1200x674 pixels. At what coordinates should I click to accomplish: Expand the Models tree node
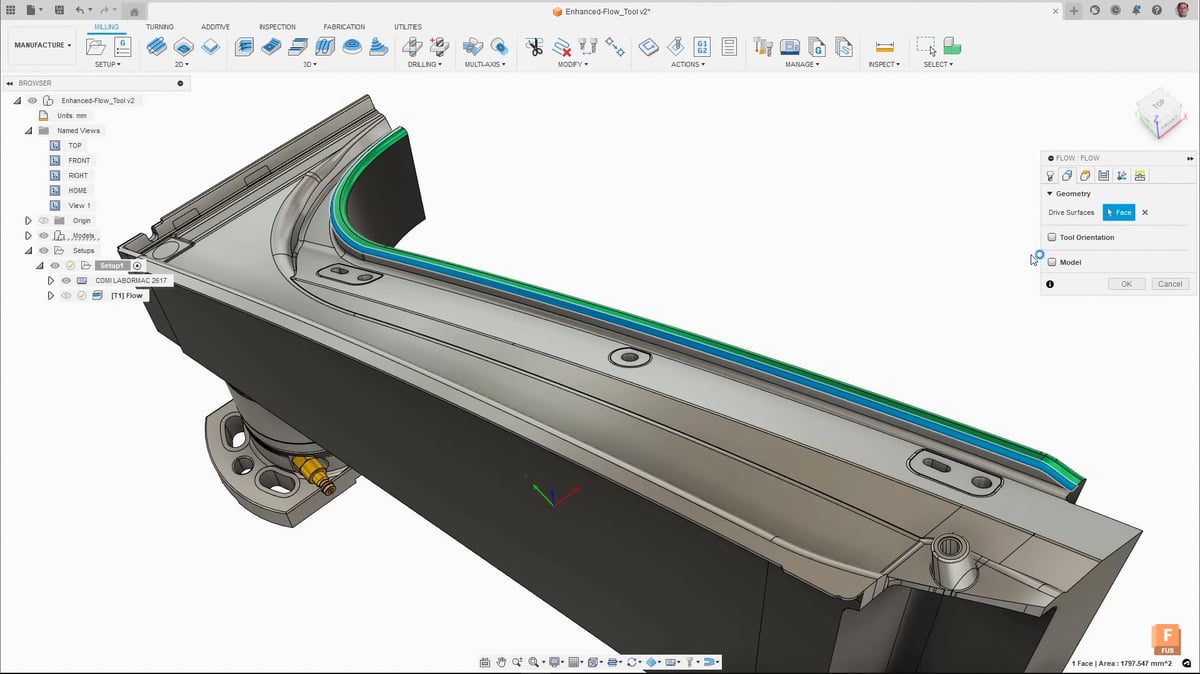[28, 236]
